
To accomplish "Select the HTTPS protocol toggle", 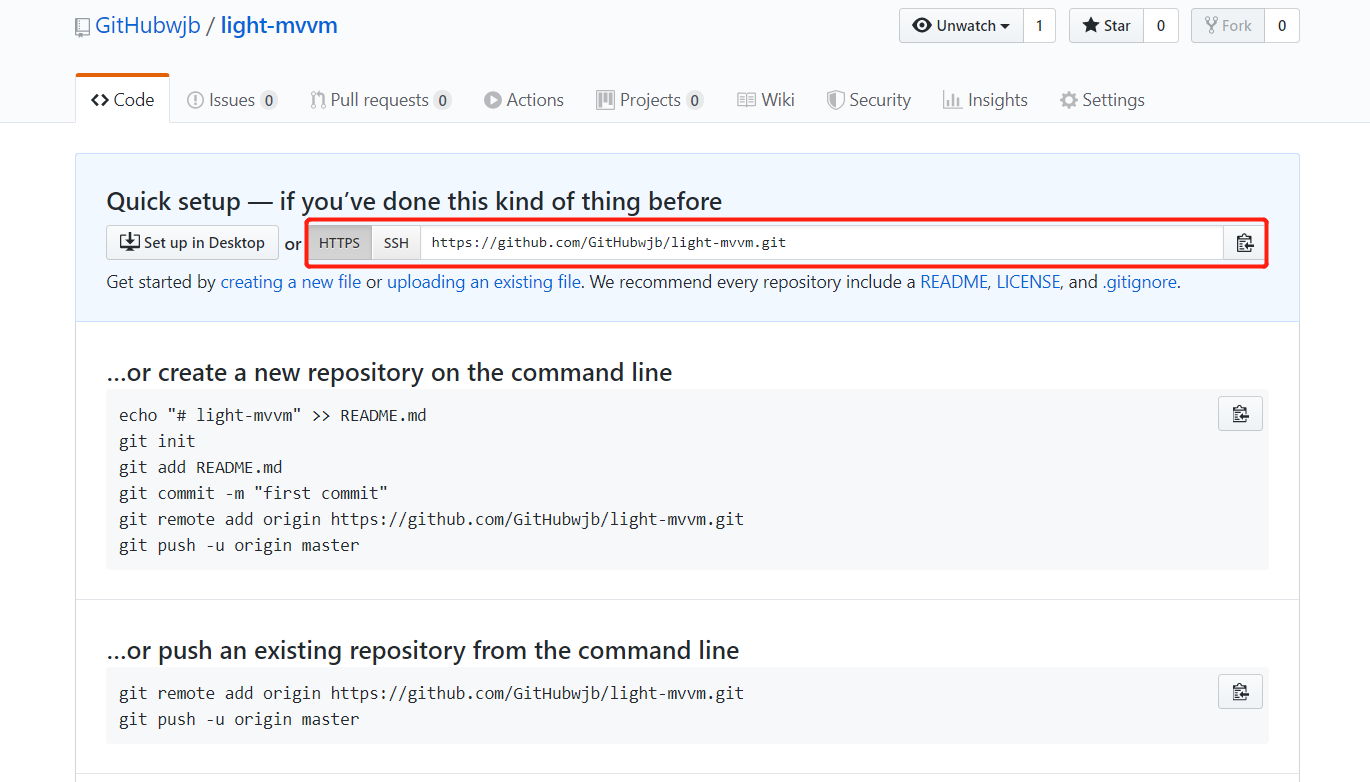I will point(340,243).
